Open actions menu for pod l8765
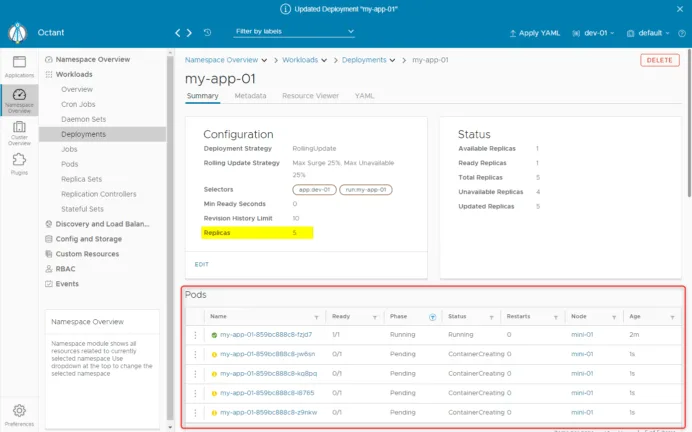Screen dimensions: 692x432 coord(196,393)
